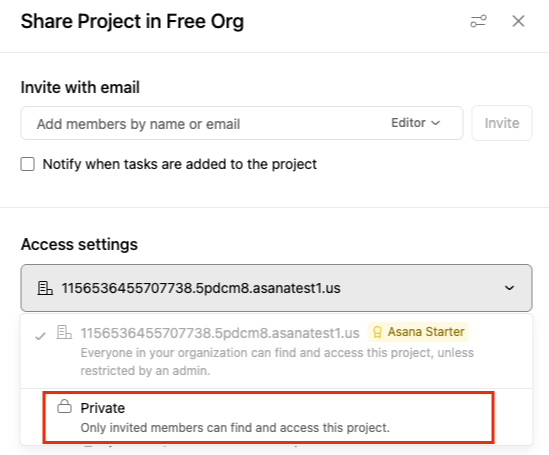
Task: Expand the Access settings dropdown chevron
Action: click(509, 288)
